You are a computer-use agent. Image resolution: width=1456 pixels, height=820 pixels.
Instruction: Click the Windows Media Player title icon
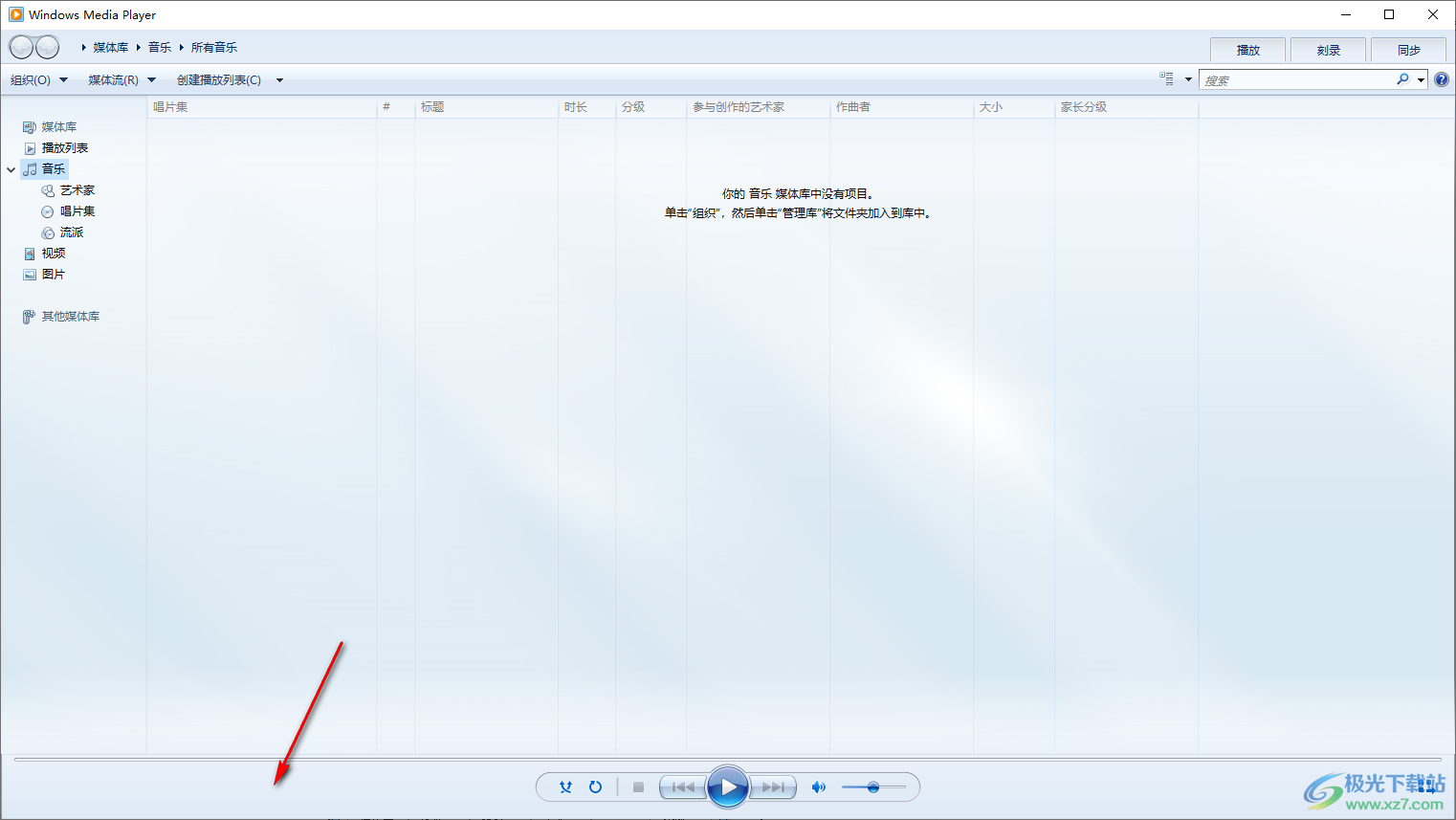pyautogui.click(x=15, y=14)
